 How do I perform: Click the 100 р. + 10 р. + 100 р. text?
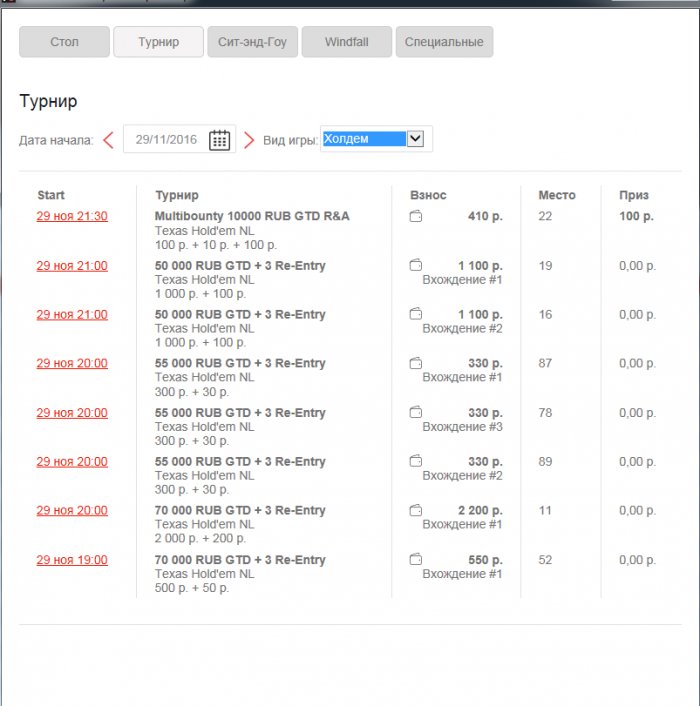(x=216, y=245)
